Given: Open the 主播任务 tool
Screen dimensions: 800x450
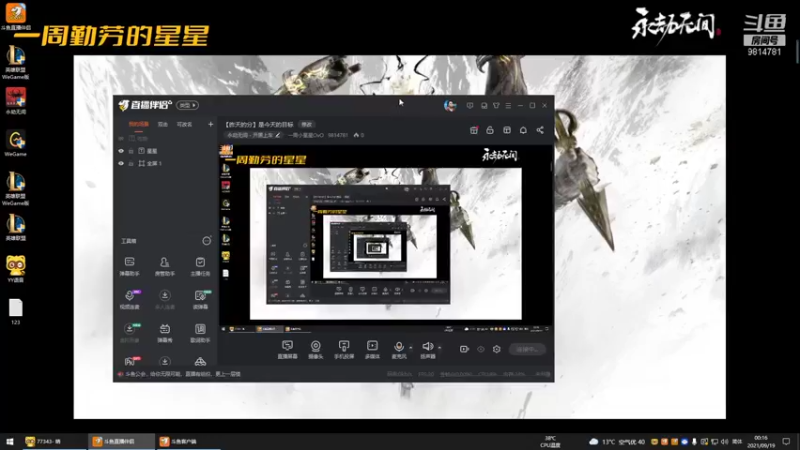Looking at the screenshot, I should point(200,266).
